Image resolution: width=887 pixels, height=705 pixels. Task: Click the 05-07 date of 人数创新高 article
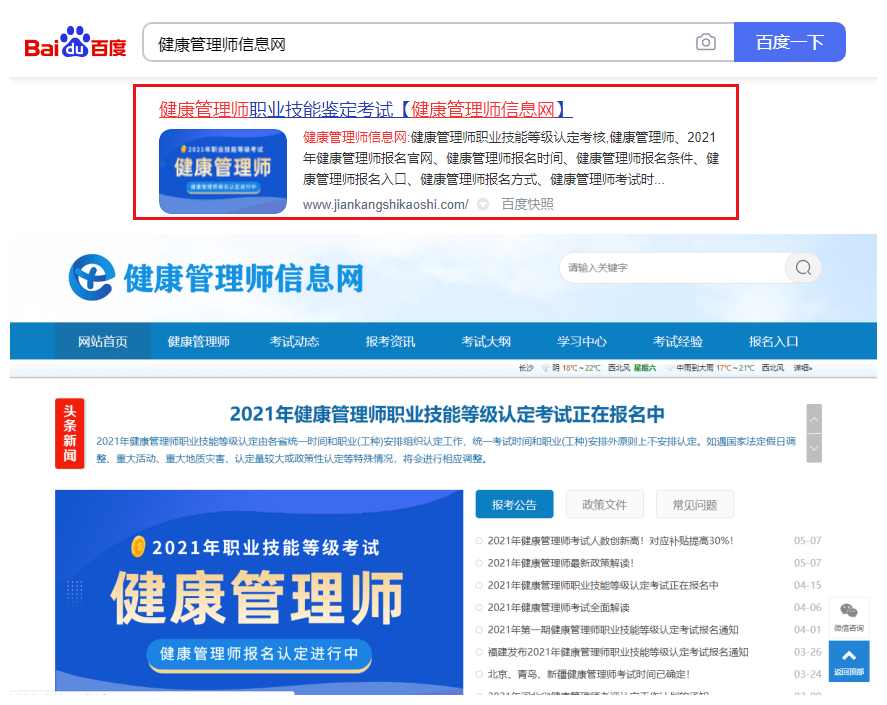[x=807, y=541]
